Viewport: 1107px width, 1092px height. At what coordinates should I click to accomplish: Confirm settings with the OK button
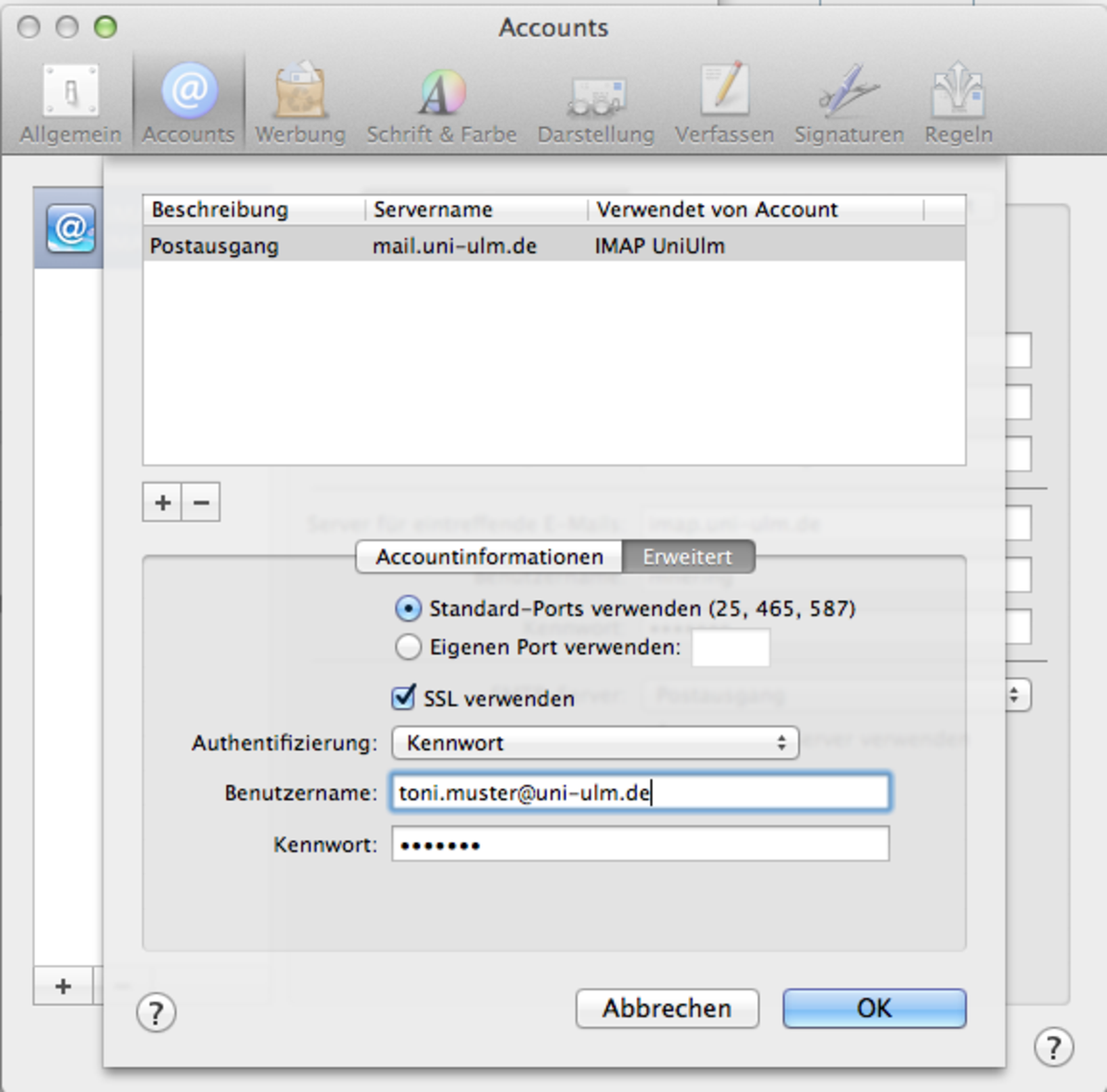click(x=874, y=1008)
